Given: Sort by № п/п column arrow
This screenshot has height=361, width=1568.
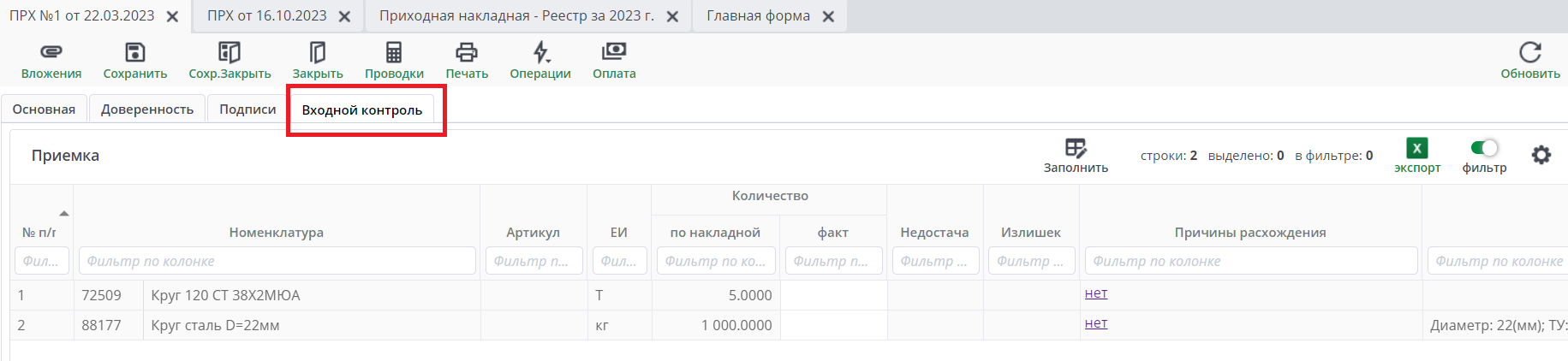Looking at the screenshot, I should pos(64,213).
